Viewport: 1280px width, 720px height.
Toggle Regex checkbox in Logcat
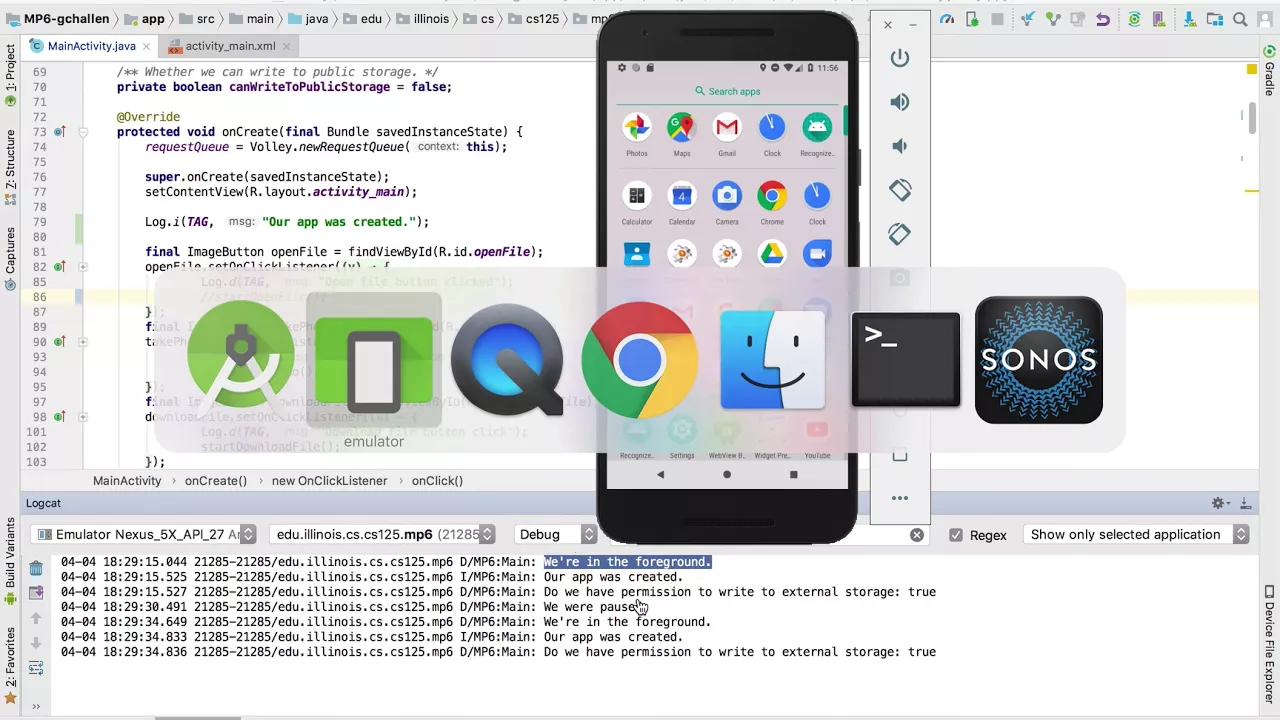(956, 535)
